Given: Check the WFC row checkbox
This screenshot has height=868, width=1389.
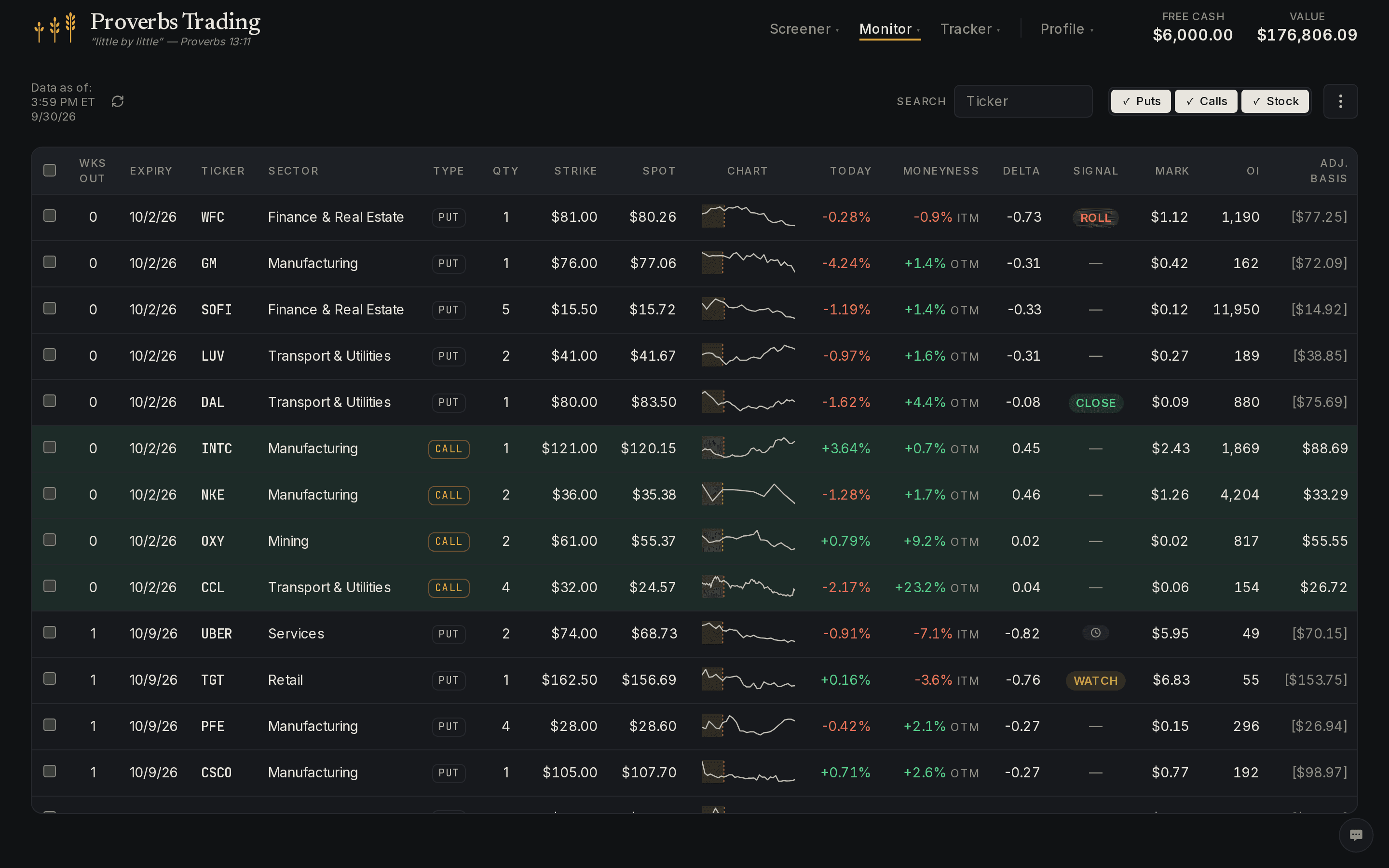Looking at the screenshot, I should 50,215.
